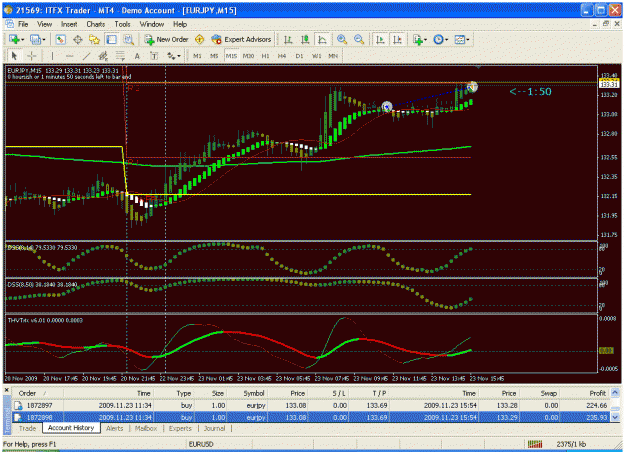Open the View menu
625x452 pixels.
pyautogui.click(x=45, y=24)
